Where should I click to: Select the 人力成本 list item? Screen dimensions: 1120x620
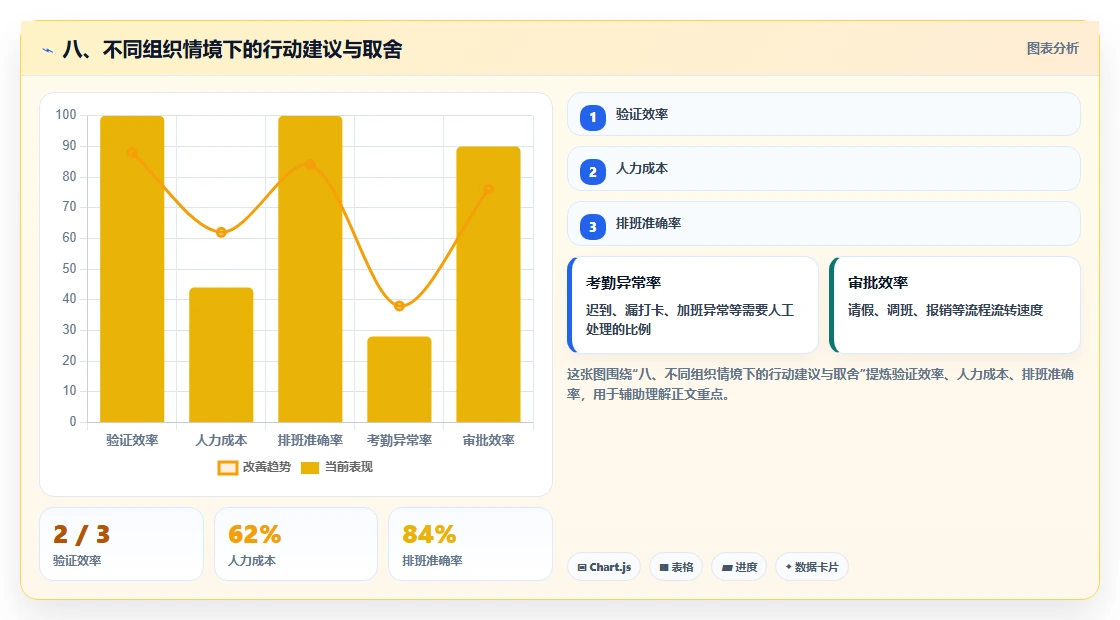coord(824,169)
